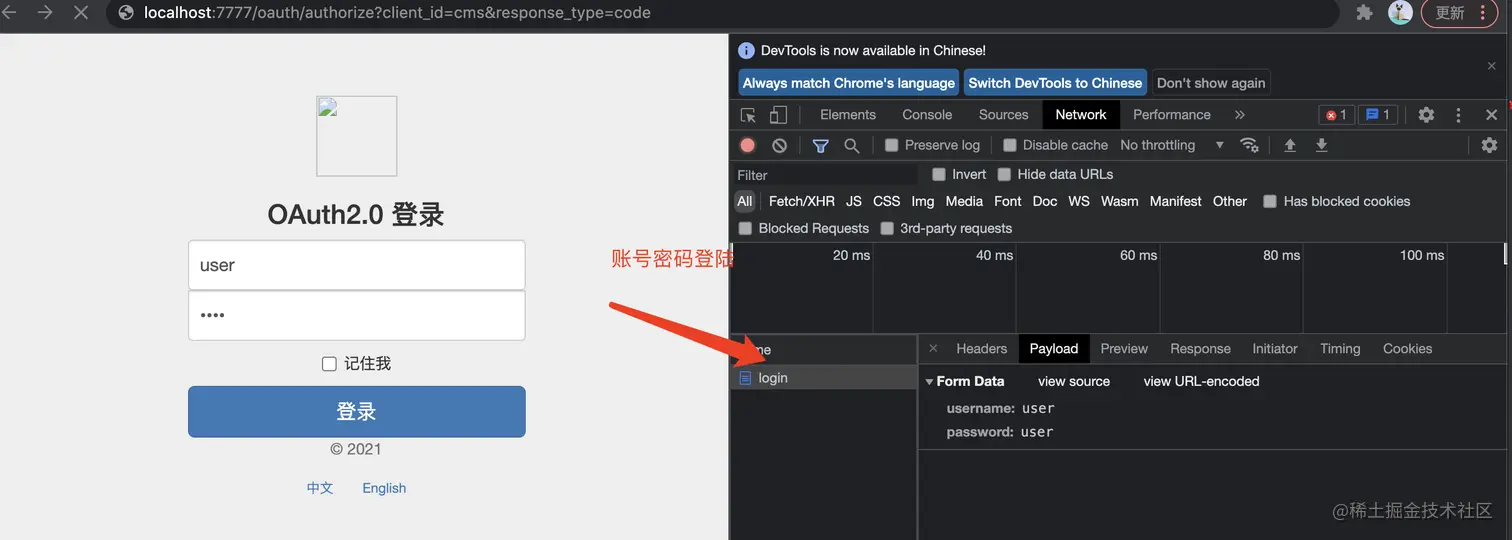This screenshot has height=540, width=1512.
Task: Filter by Manifest requests
Action: coord(1176,201)
